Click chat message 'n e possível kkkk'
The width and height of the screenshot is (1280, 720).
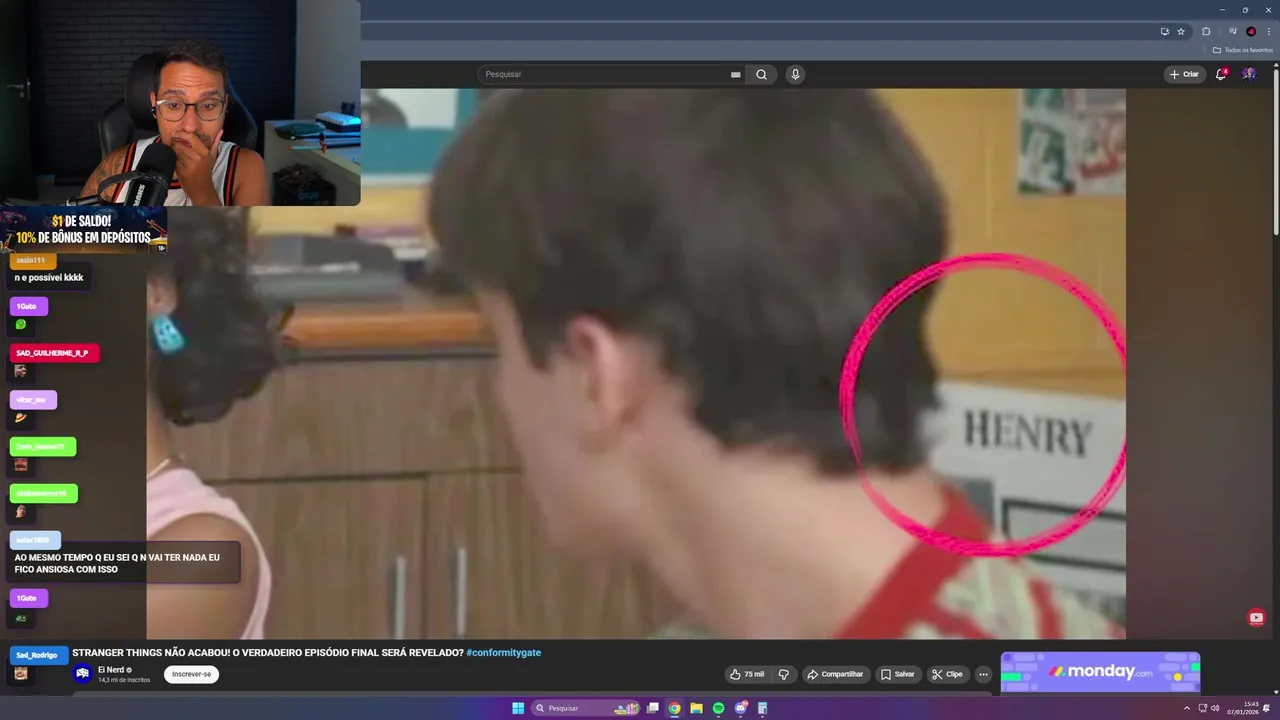tap(49, 277)
